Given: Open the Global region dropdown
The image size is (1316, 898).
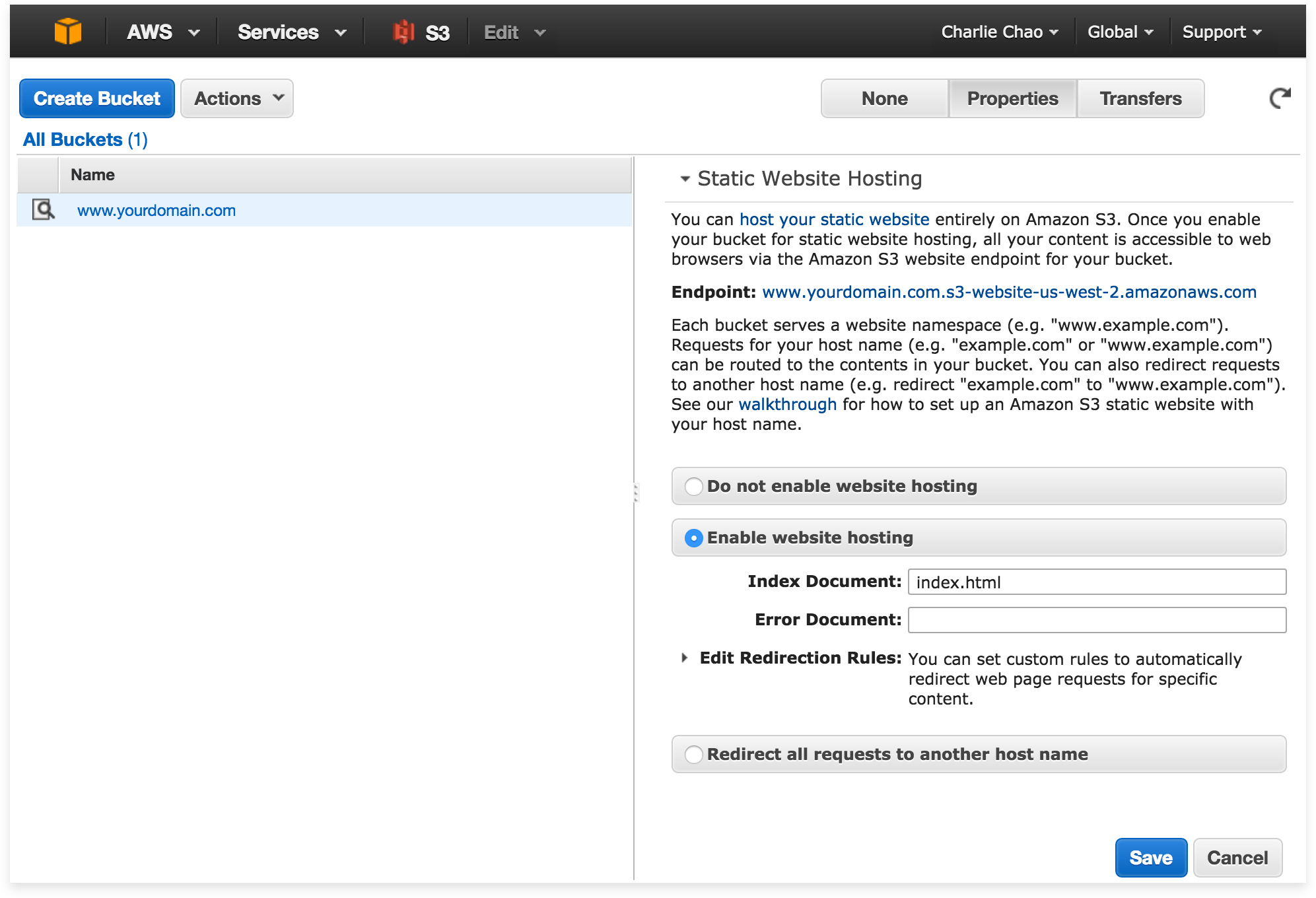Looking at the screenshot, I should click(1121, 32).
